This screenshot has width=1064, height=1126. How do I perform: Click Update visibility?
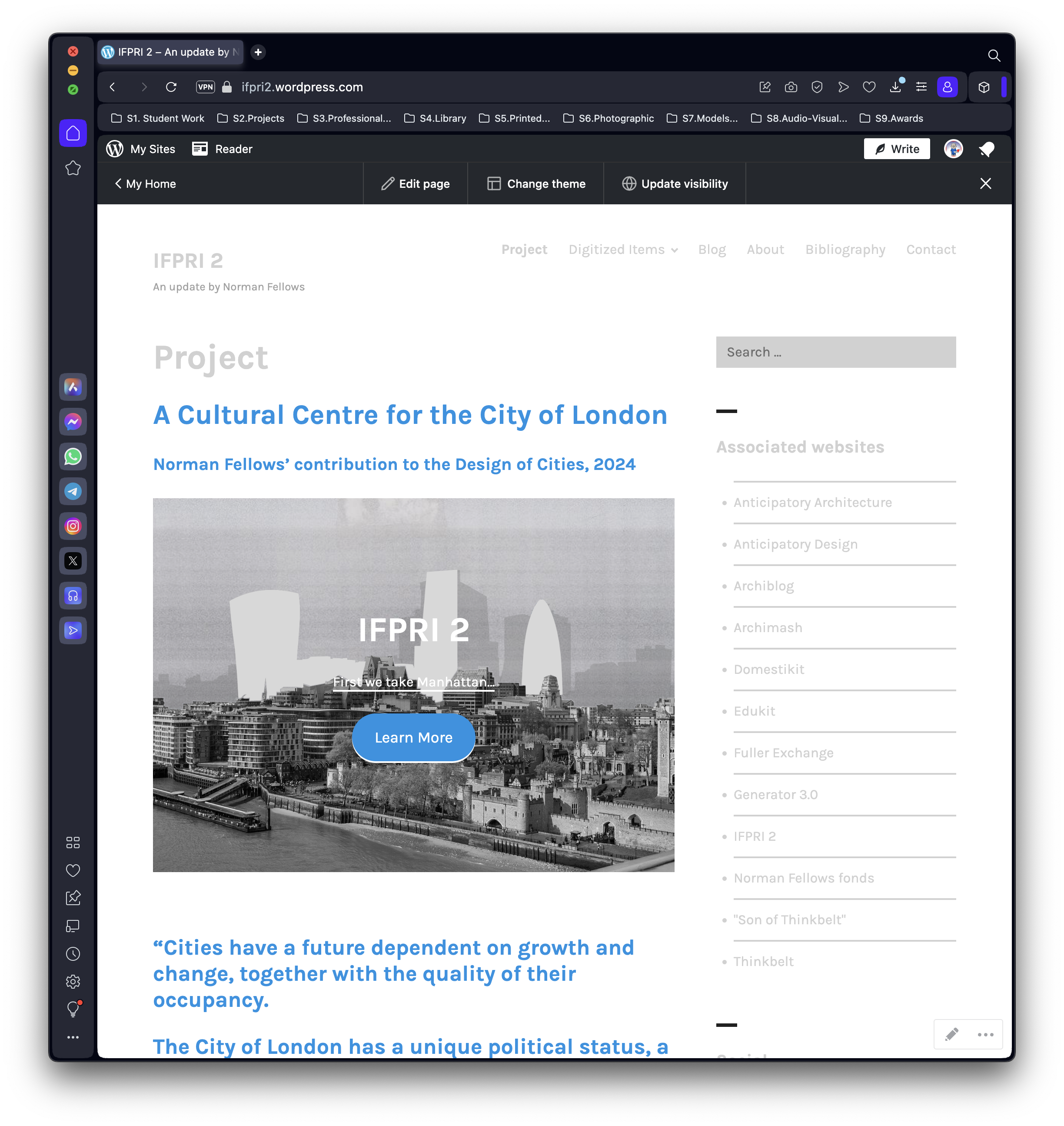tap(675, 184)
